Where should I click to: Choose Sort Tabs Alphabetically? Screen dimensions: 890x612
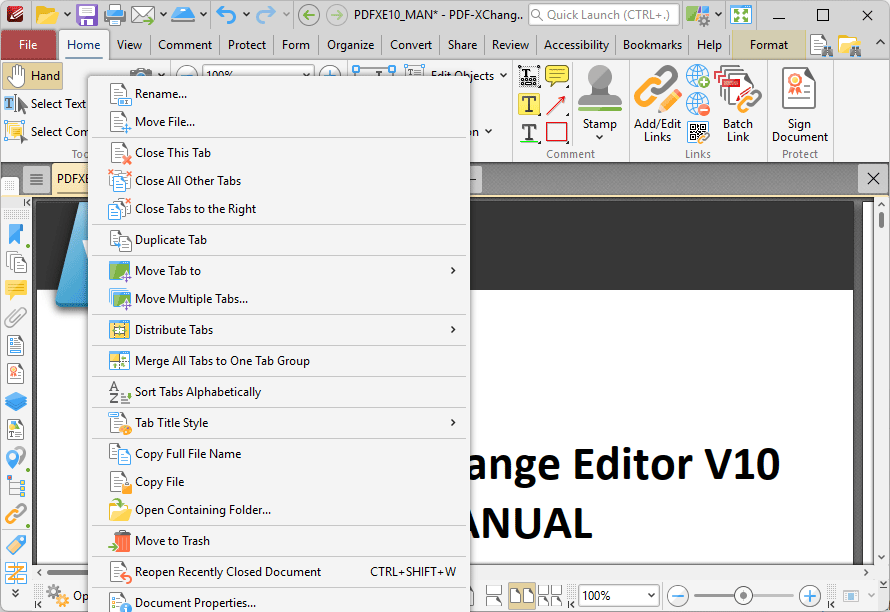coord(278,392)
